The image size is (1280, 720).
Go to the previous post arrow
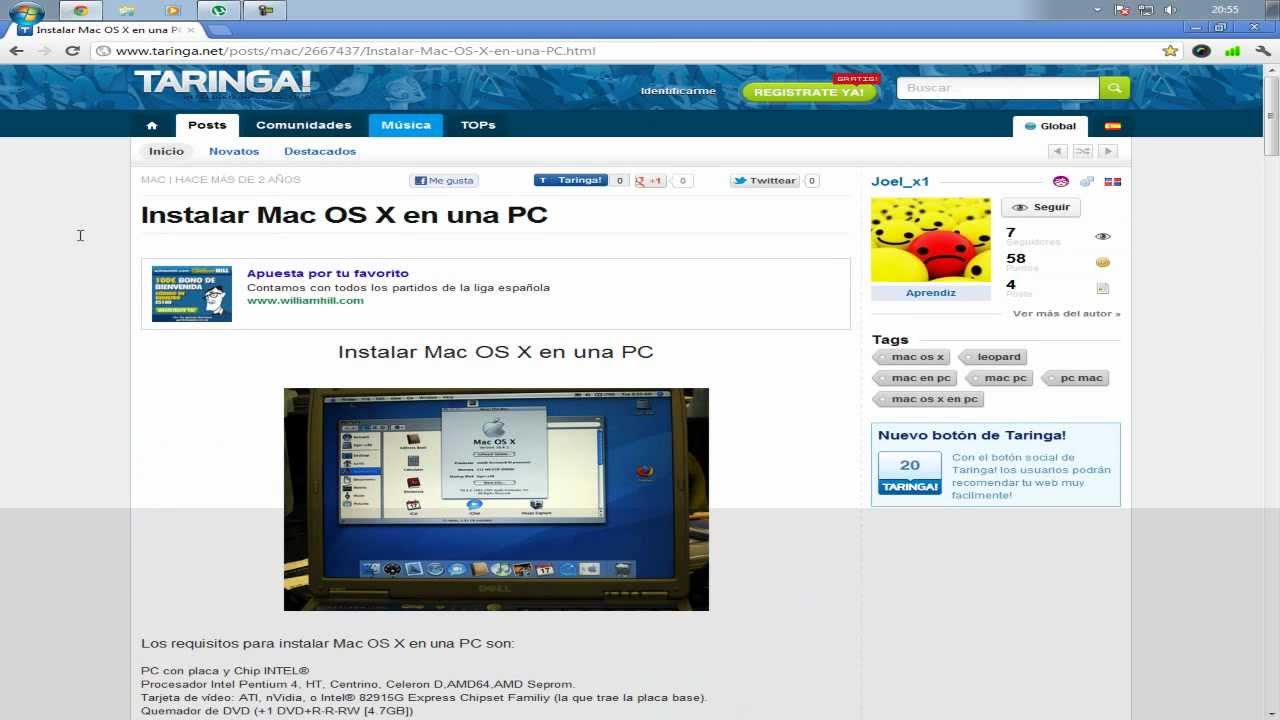[x=1058, y=151]
